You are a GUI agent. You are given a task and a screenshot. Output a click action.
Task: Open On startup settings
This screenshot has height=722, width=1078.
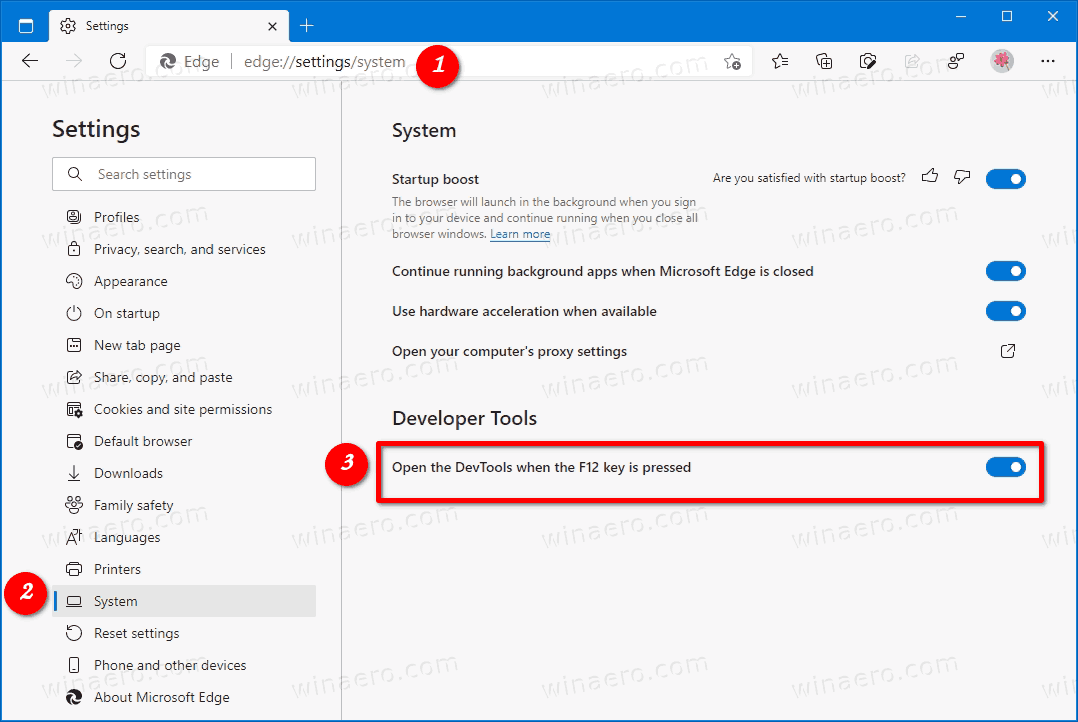[184, 313]
